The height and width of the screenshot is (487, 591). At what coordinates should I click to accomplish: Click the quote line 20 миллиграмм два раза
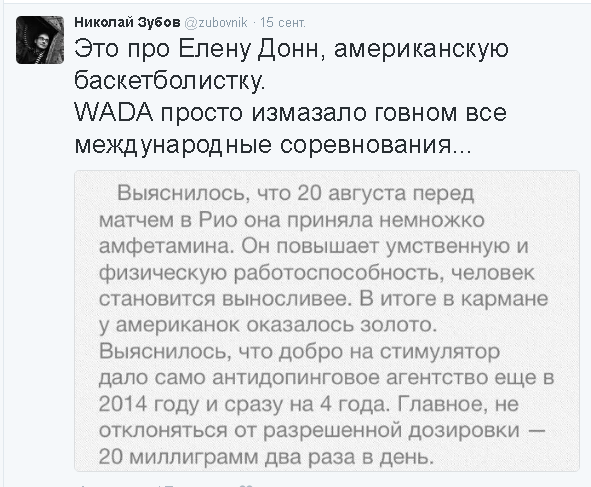click(265, 457)
